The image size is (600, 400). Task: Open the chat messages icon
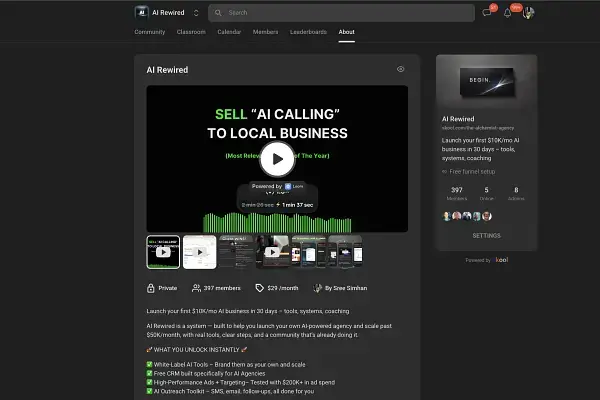coord(487,13)
